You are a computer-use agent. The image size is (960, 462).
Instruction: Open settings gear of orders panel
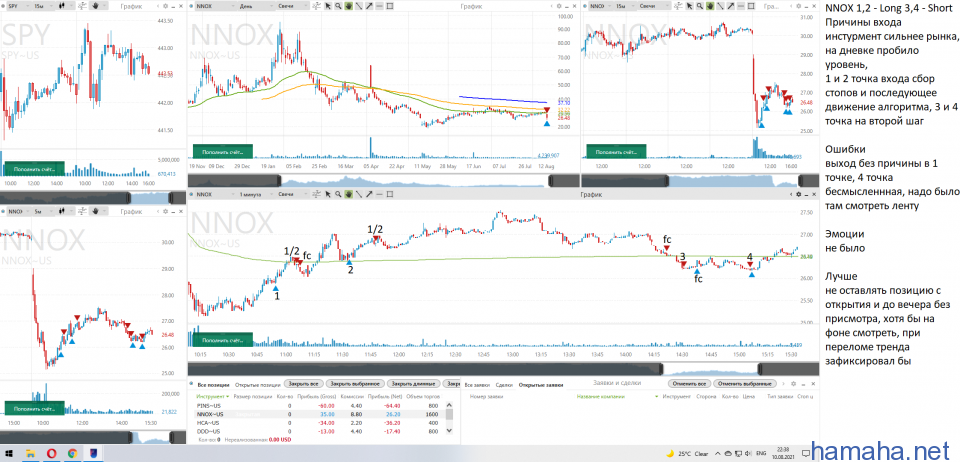pos(794,383)
